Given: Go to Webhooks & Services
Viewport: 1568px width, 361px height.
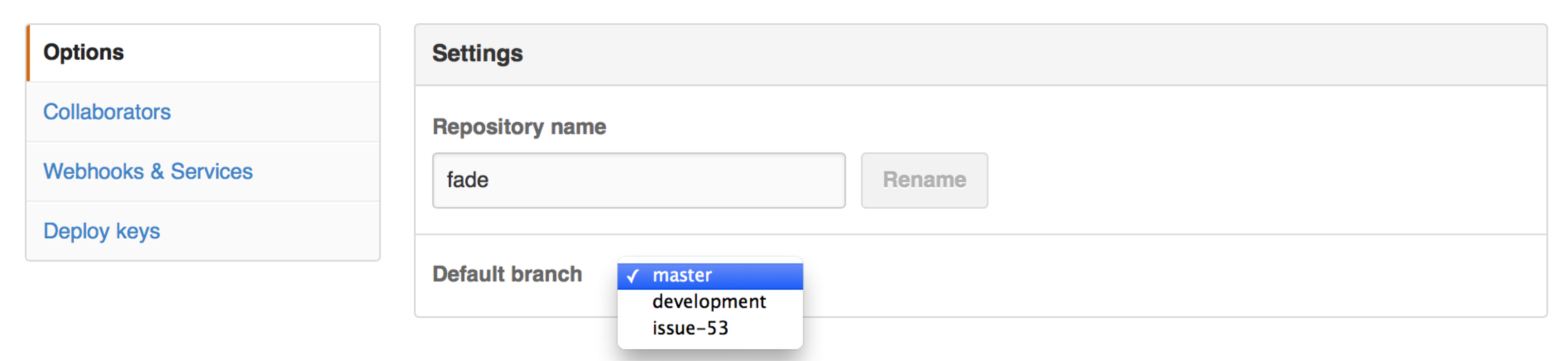Looking at the screenshot, I should point(148,172).
